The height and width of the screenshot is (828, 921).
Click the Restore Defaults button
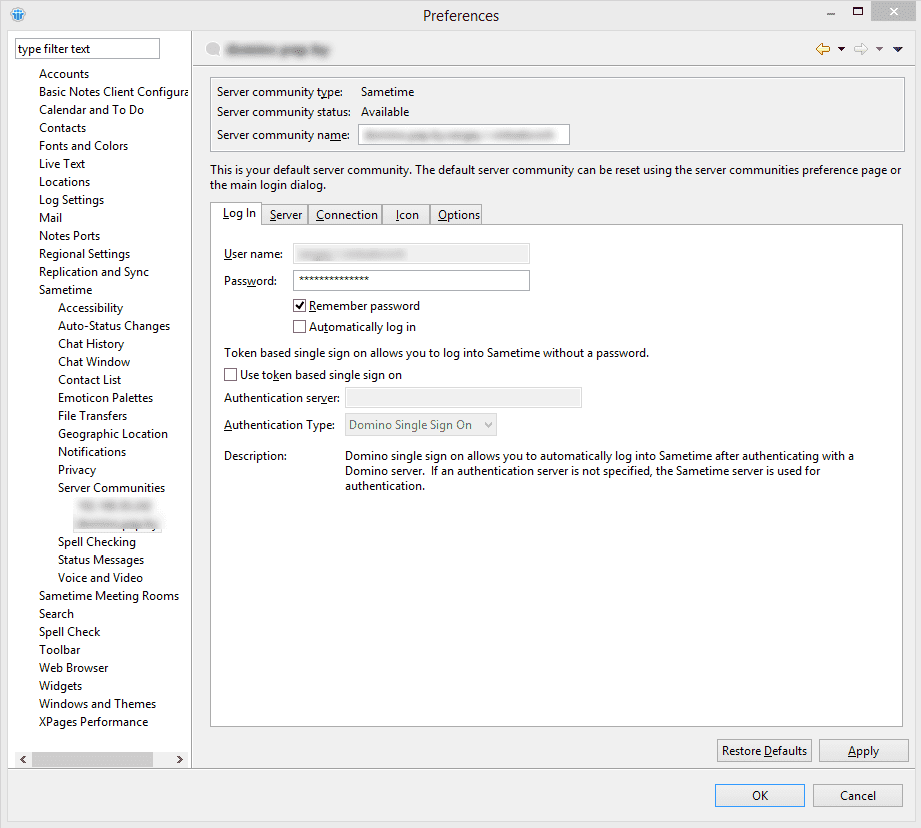pyautogui.click(x=764, y=750)
